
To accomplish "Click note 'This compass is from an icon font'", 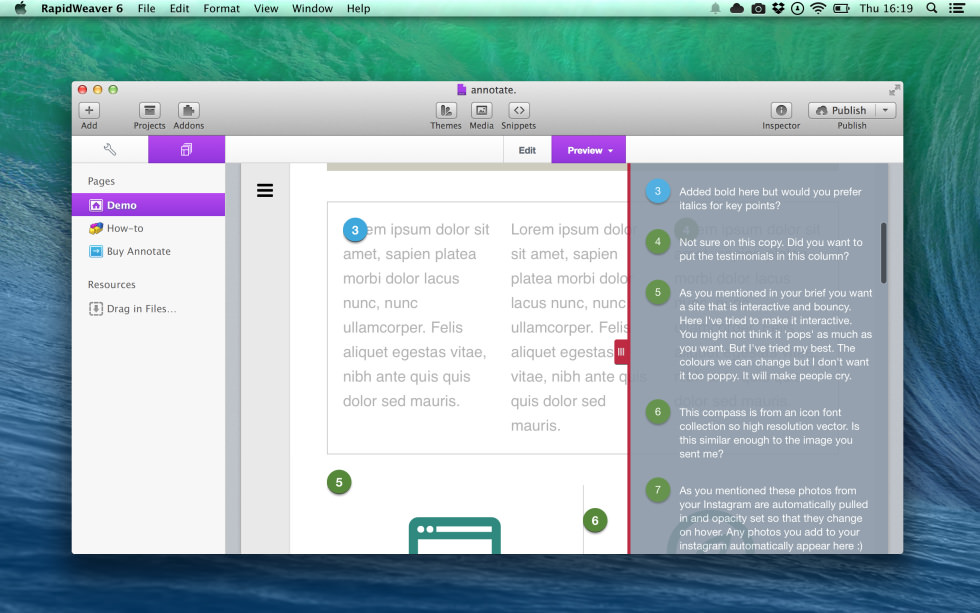I will coord(769,433).
